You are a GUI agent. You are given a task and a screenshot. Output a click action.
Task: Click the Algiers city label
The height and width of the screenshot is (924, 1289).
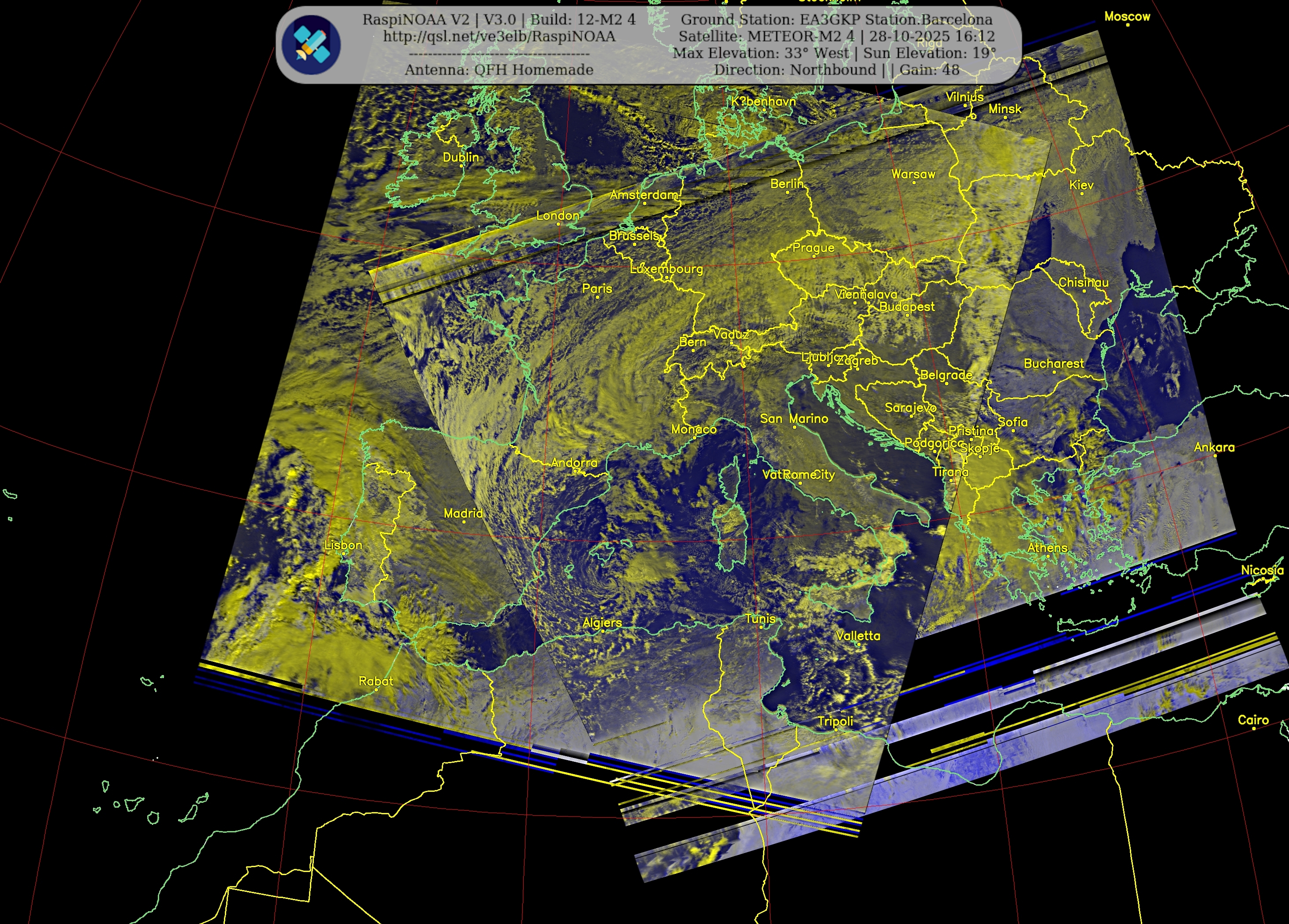pos(602,623)
